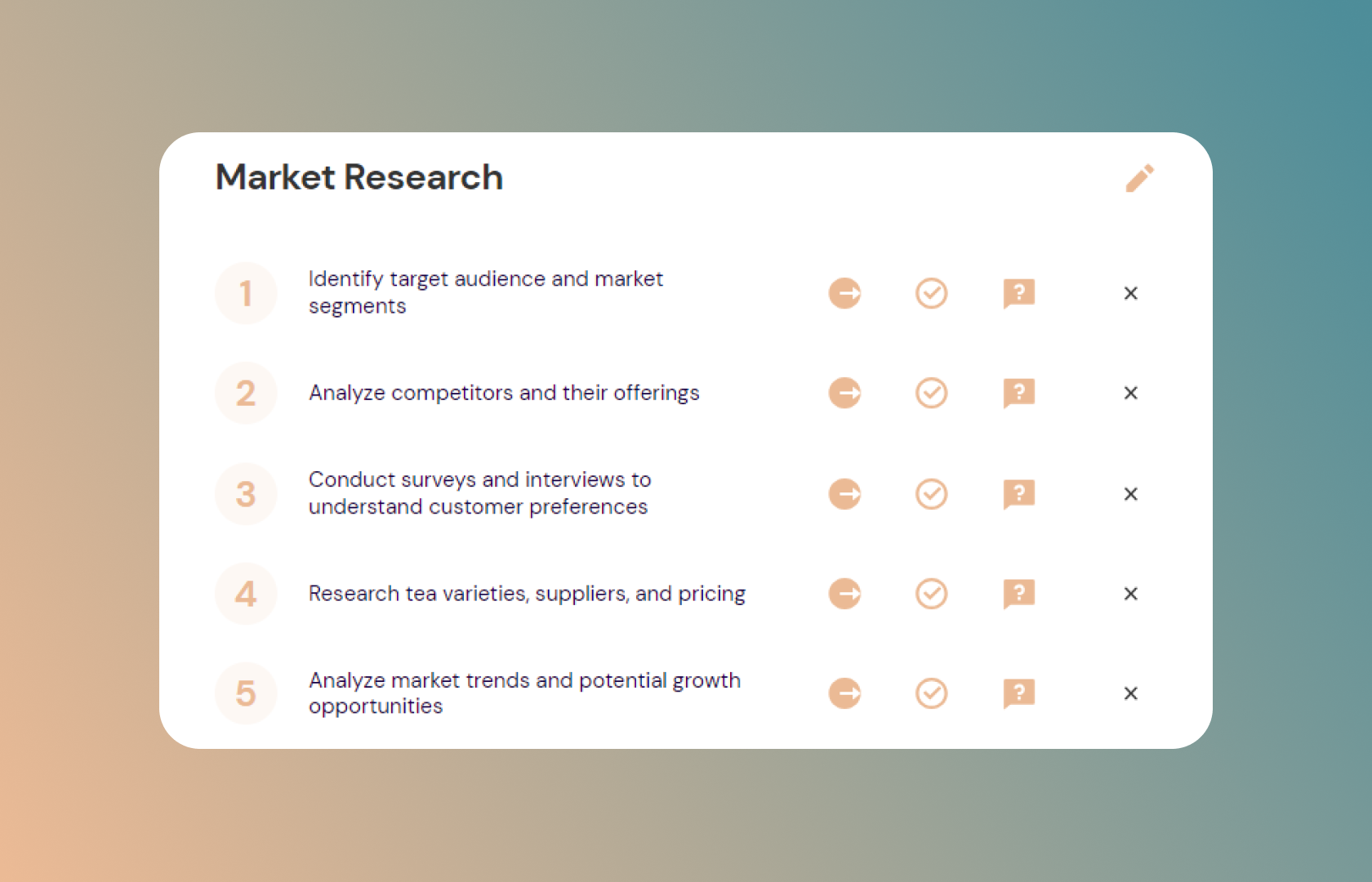Click the pencil icon to edit the list title
The width and height of the screenshot is (1372, 882).
click(x=1140, y=178)
